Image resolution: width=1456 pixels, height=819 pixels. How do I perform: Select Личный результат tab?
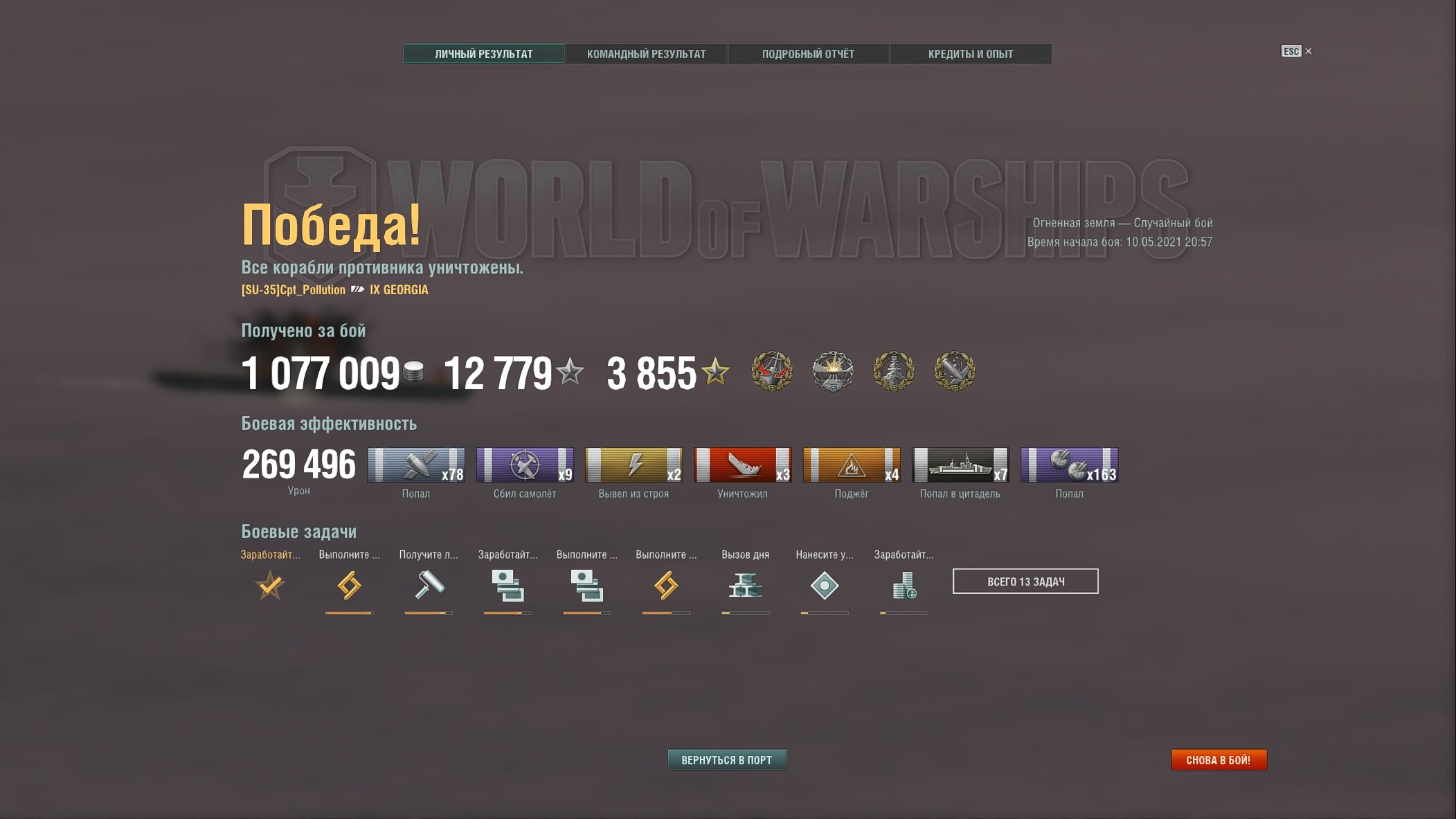484,54
